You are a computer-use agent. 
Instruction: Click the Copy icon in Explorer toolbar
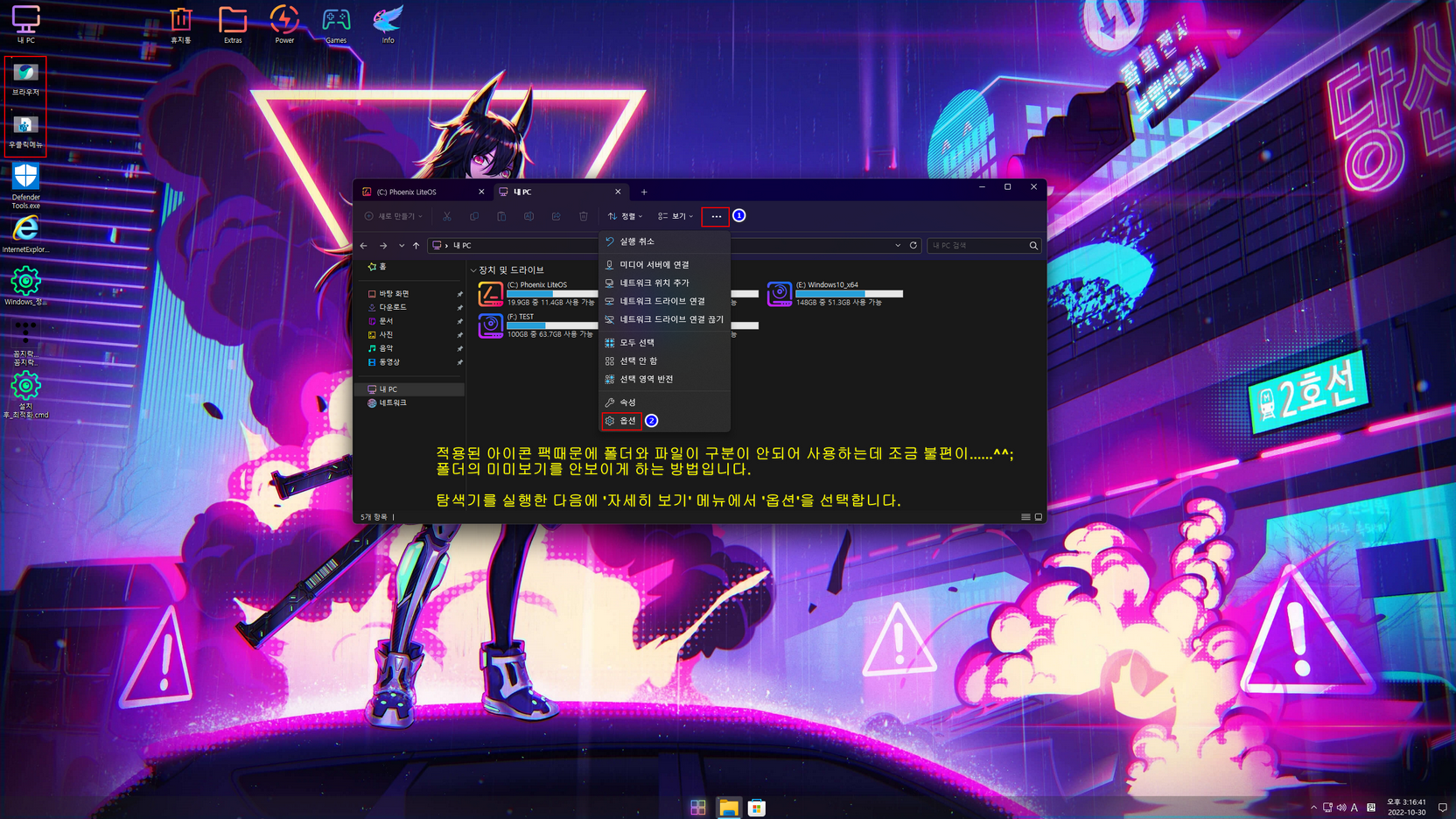tap(474, 216)
